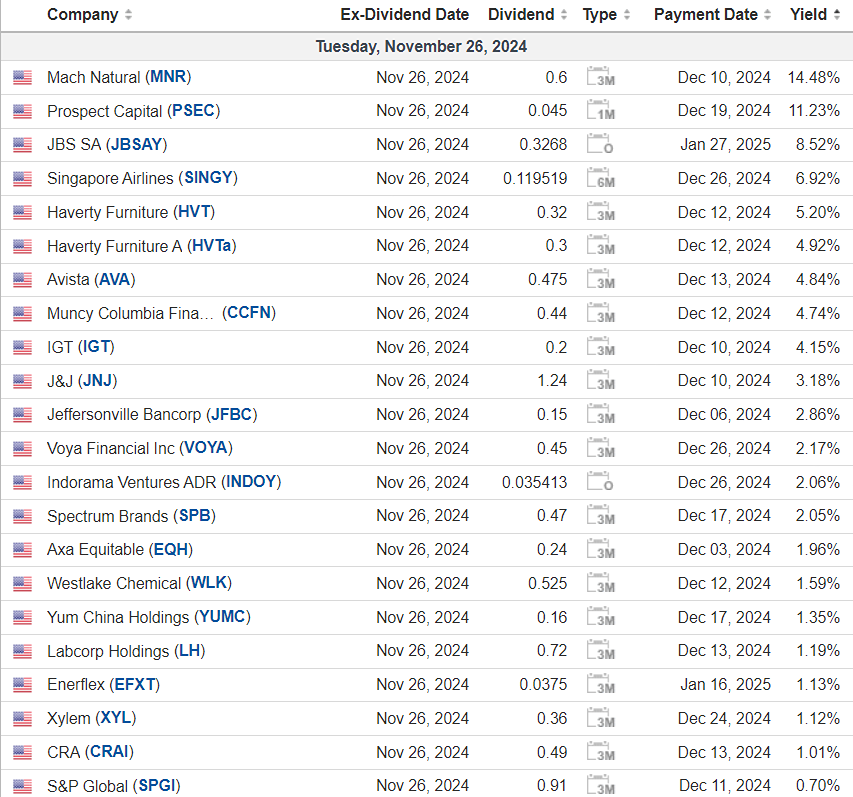The height and width of the screenshot is (797, 853).
Task: Click the payout type icon for Mach Natural
Action: [600, 78]
